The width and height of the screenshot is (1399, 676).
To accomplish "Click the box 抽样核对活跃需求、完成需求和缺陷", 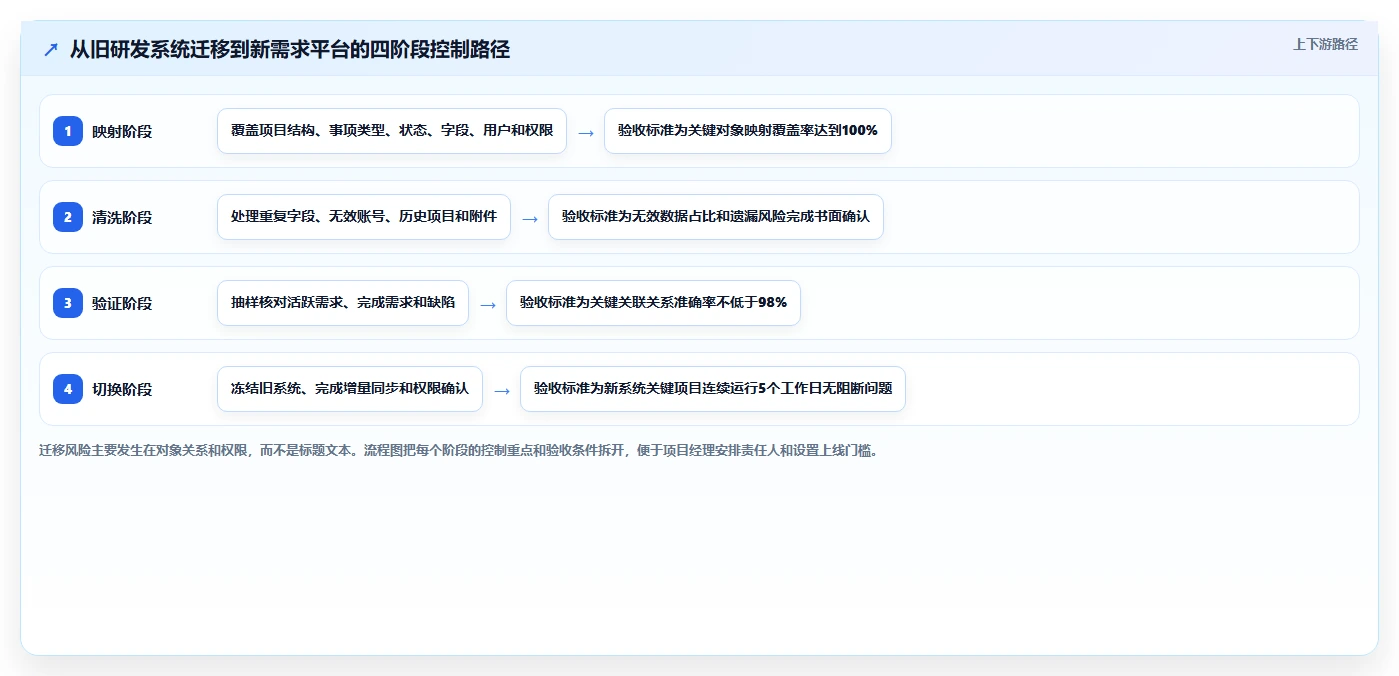I will click(x=343, y=303).
